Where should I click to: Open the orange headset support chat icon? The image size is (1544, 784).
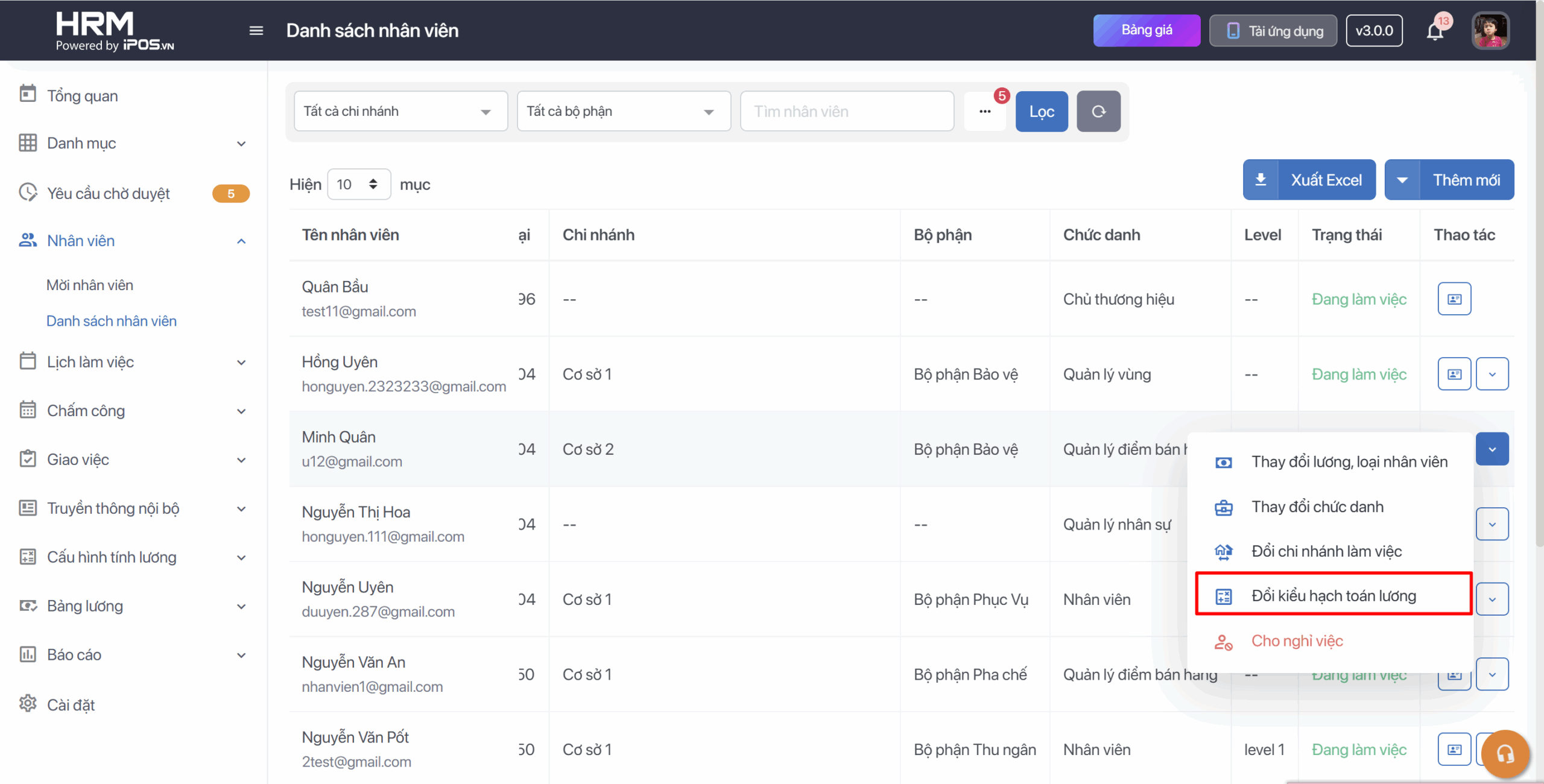[1505, 753]
